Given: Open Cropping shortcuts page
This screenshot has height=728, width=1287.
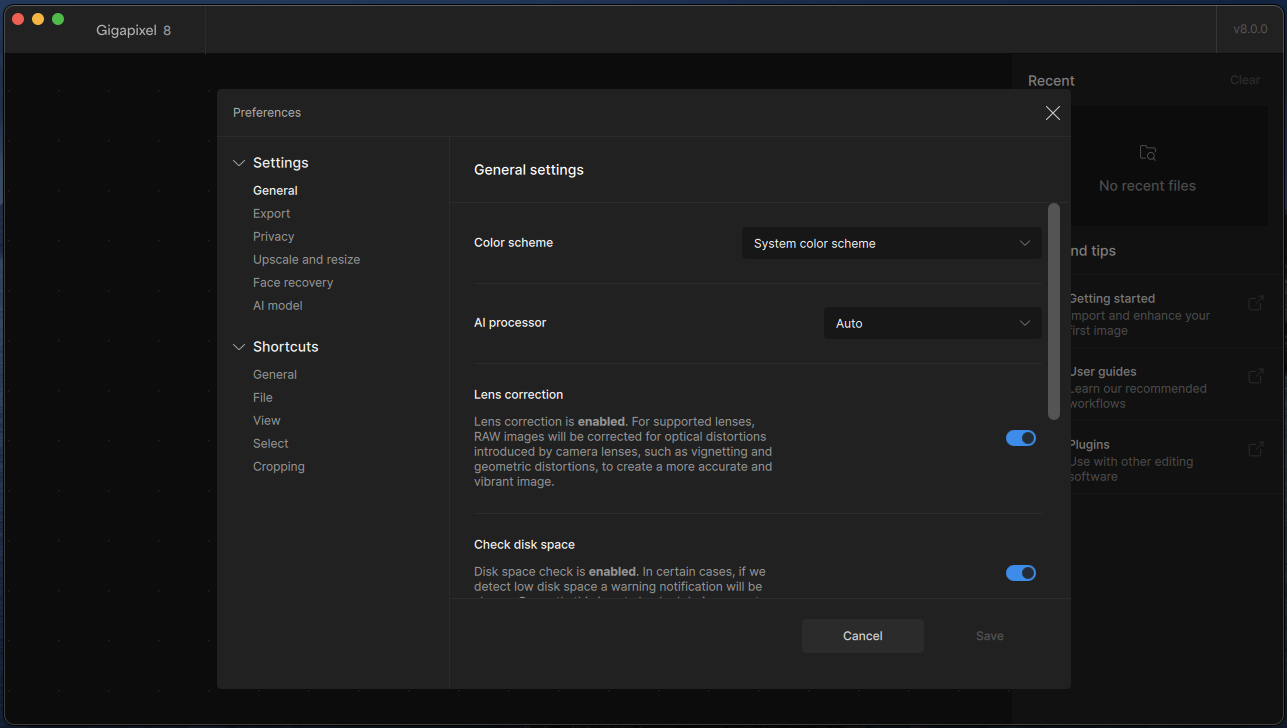Looking at the screenshot, I should [279, 467].
